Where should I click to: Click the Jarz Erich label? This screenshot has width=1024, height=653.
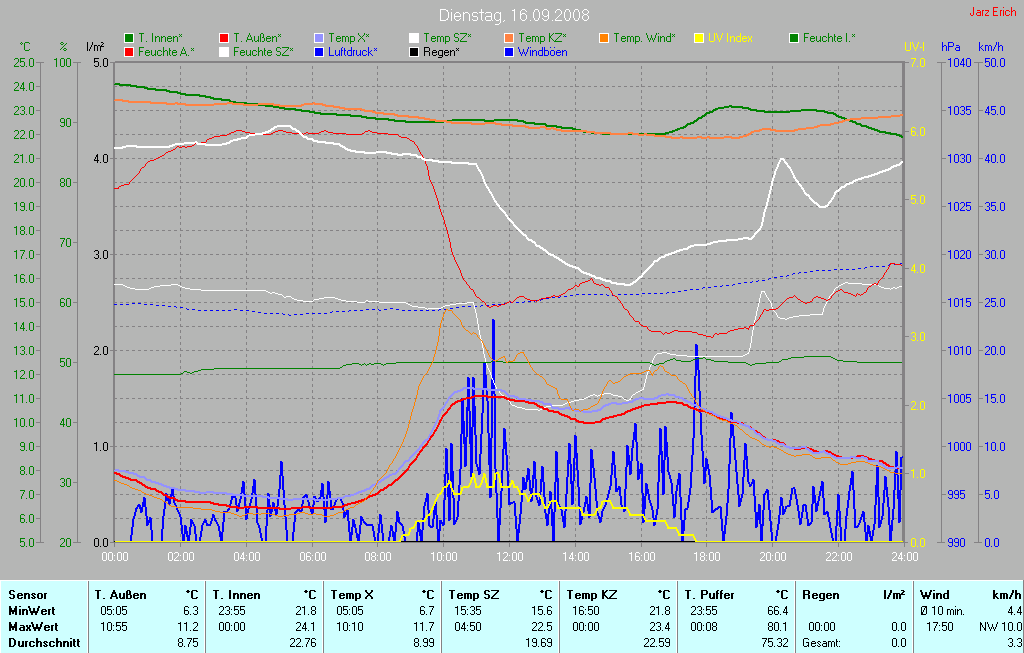994,13
